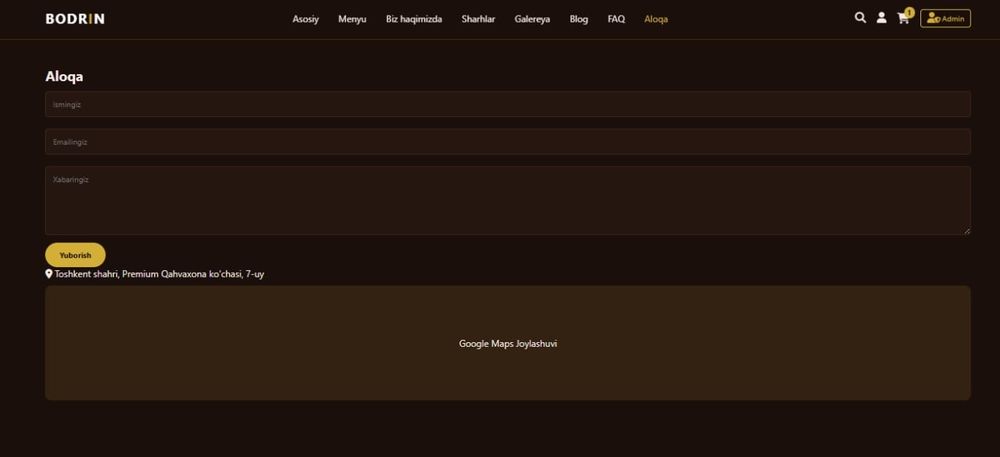Open the FAQ nav link
The image size is (1000, 457).
pyautogui.click(x=616, y=19)
